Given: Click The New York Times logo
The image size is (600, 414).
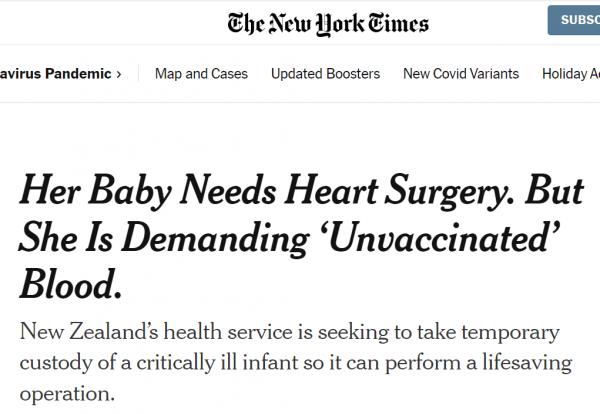Looking at the screenshot, I should click(x=328, y=22).
